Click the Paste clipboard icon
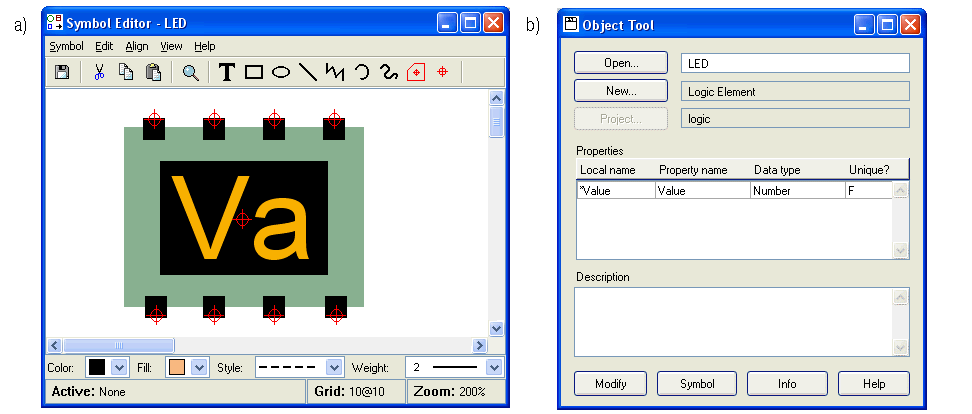This screenshot has height=414, width=972. point(153,72)
